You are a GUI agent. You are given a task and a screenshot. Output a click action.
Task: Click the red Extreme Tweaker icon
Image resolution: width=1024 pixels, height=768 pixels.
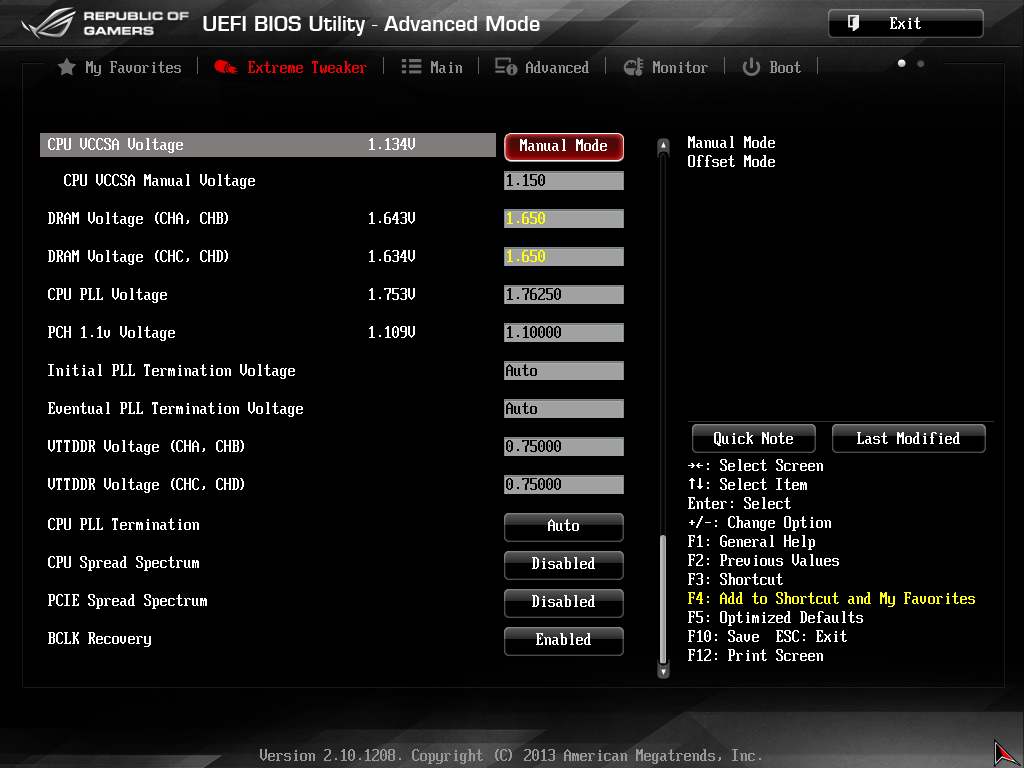tap(225, 67)
